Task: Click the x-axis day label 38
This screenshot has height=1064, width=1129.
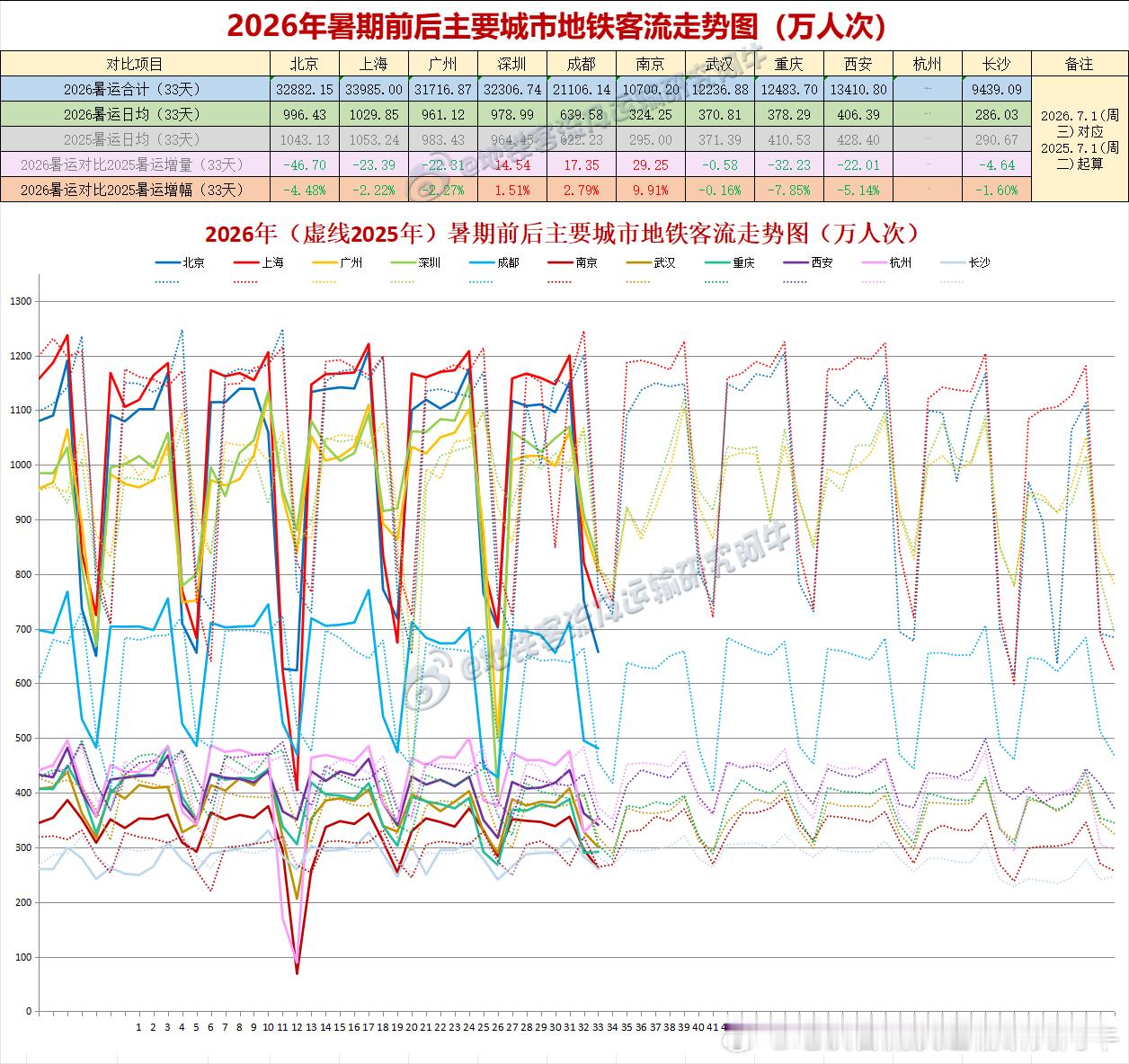Action: 670,1026
